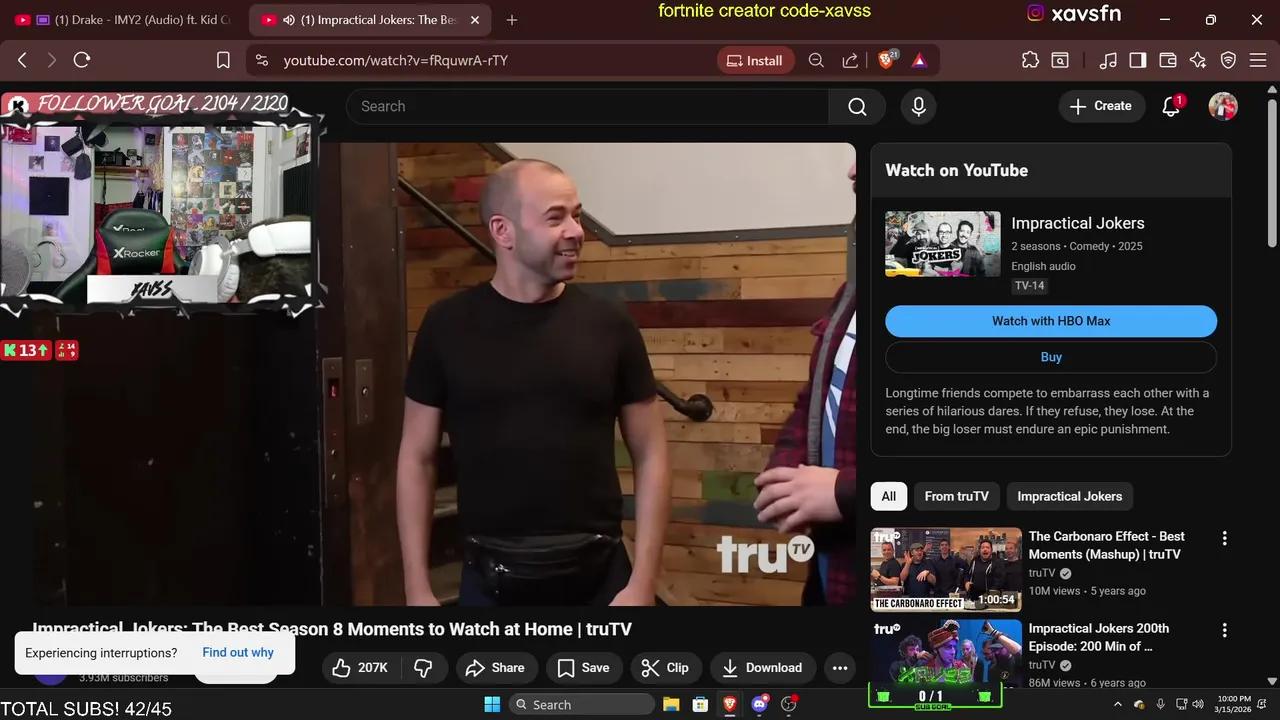Click the Share button under the video
This screenshot has height=720, width=1280.
pyautogui.click(x=497, y=668)
